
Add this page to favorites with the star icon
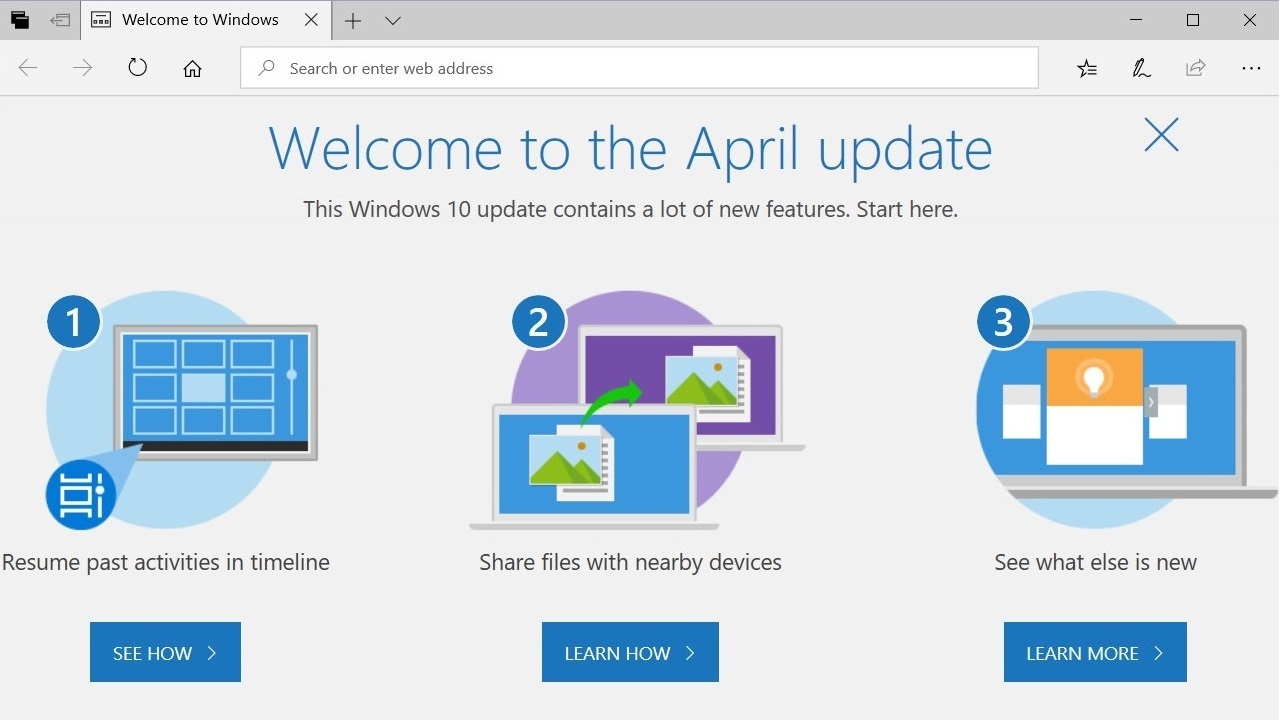click(1087, 68)
